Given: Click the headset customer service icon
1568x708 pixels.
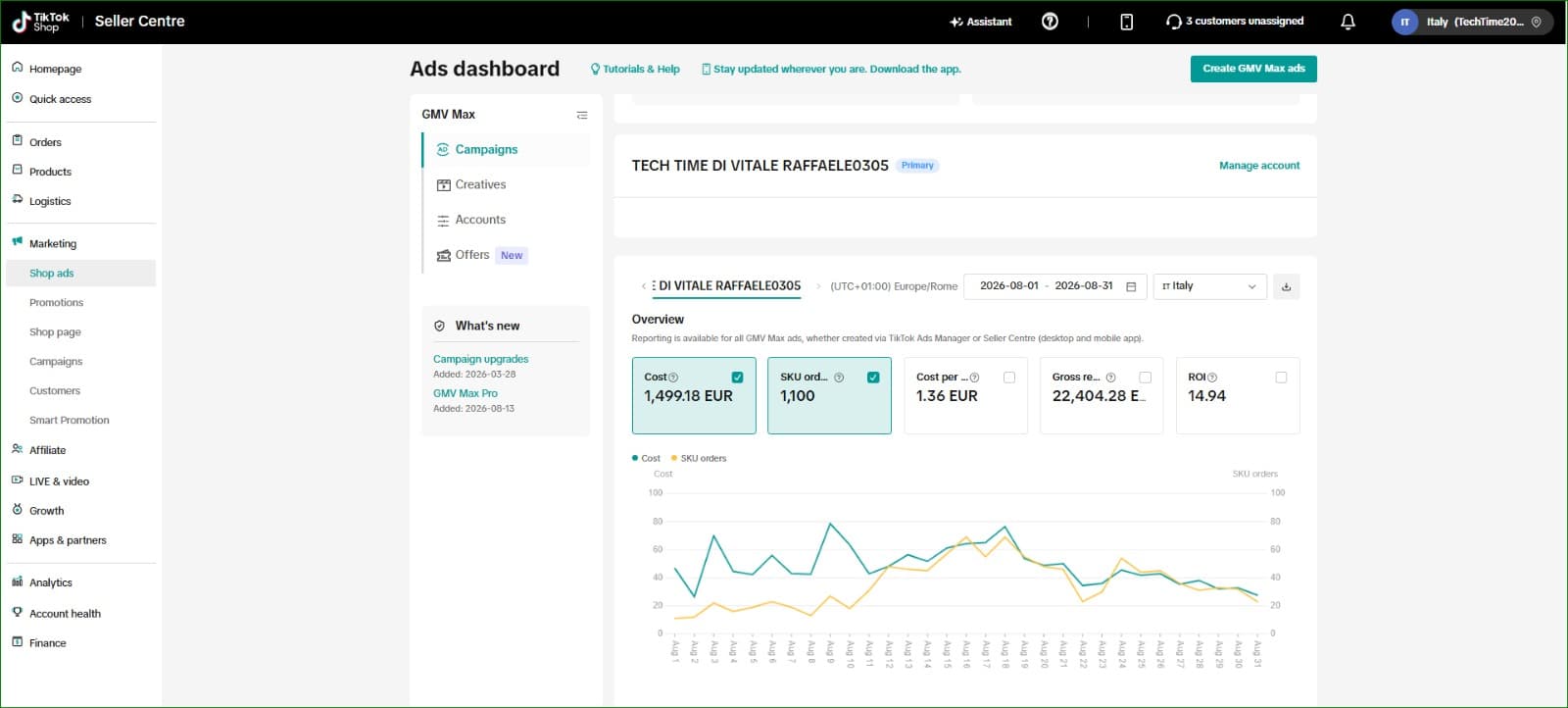Looking at the screenshot, I should point(1173,22).
